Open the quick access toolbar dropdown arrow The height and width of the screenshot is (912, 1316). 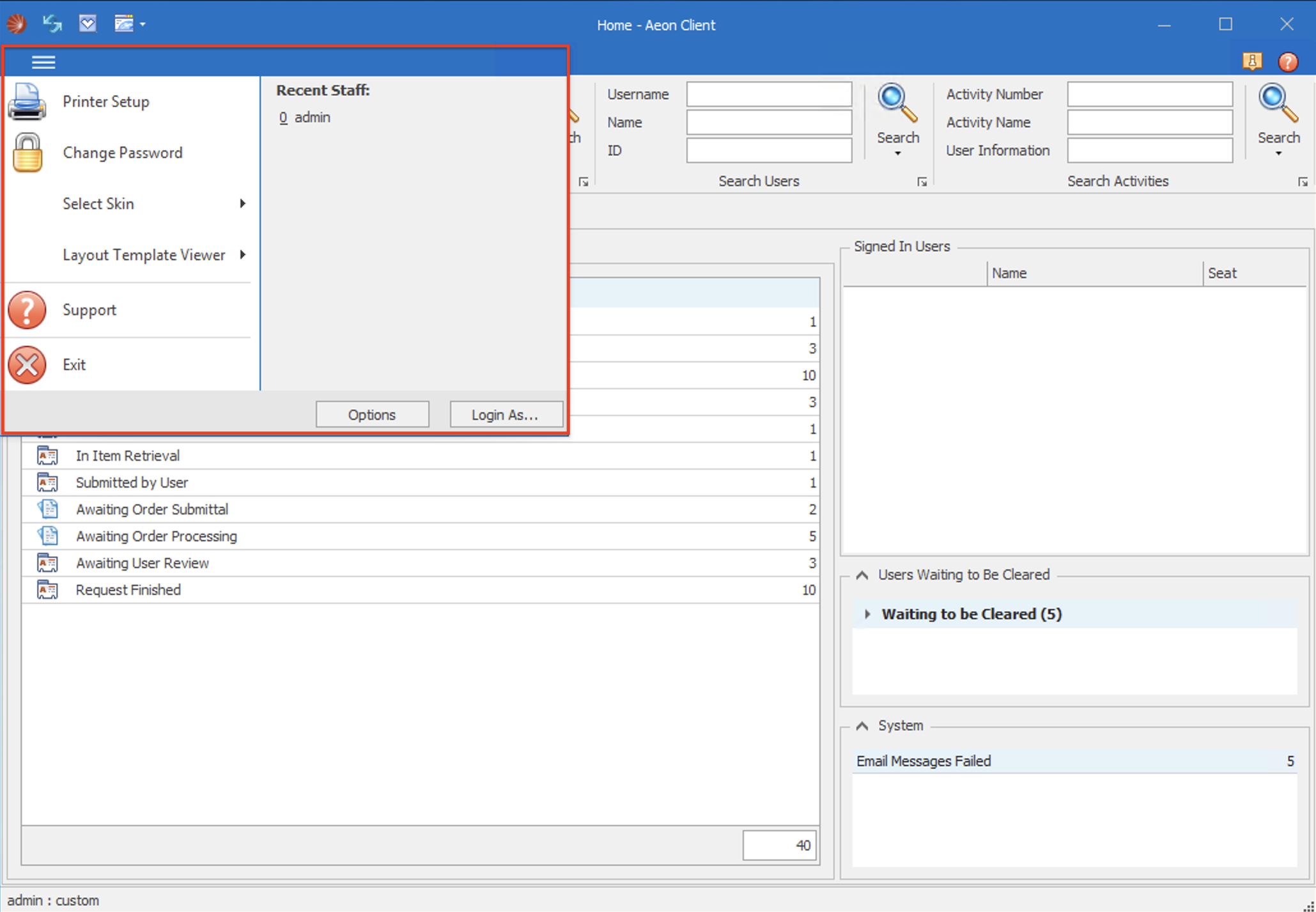click(x=143, y=24)
